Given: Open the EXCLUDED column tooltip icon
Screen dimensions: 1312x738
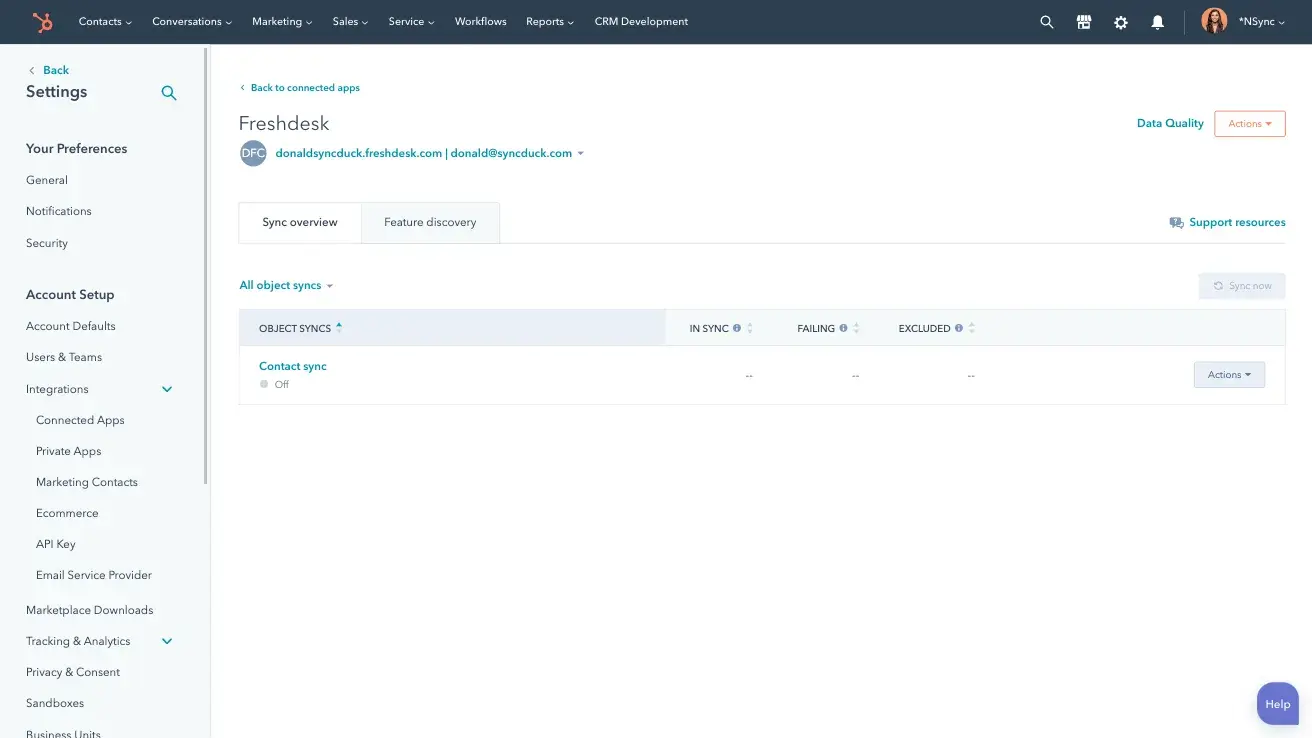Looking at the screenshot, I should [958, 327].
